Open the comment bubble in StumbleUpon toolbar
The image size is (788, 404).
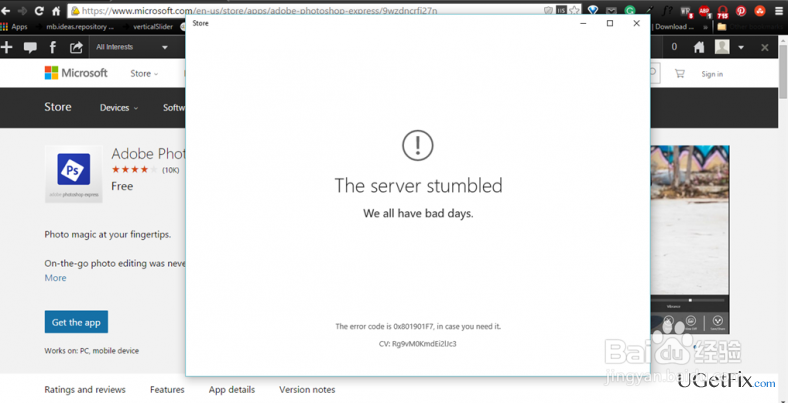coord(30,48)
